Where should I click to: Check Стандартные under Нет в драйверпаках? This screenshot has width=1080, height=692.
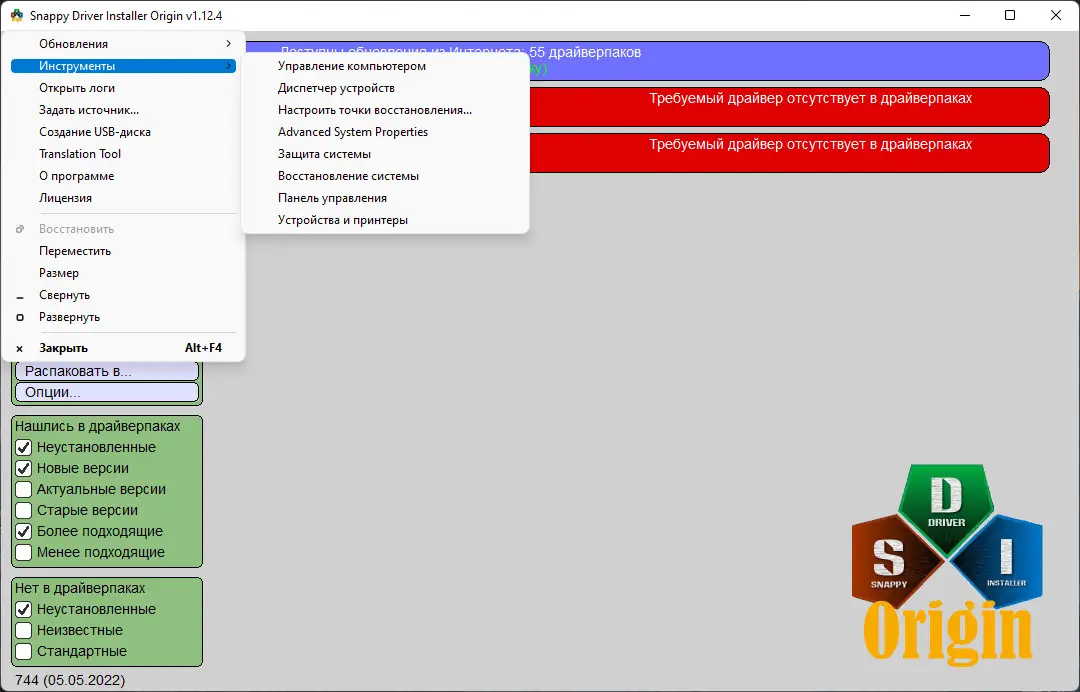(x=23, y=651)
